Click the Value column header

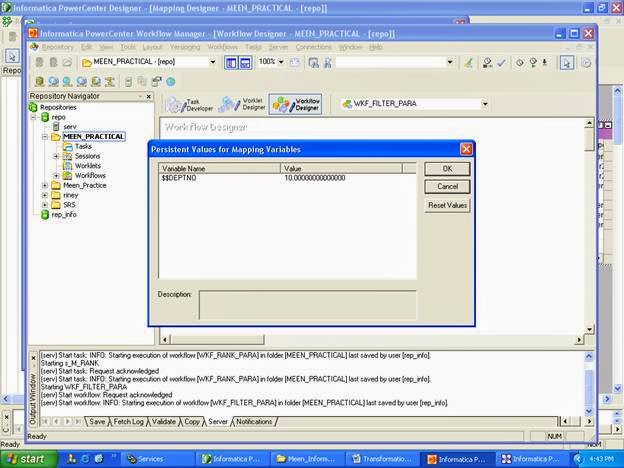click(341, 168)
